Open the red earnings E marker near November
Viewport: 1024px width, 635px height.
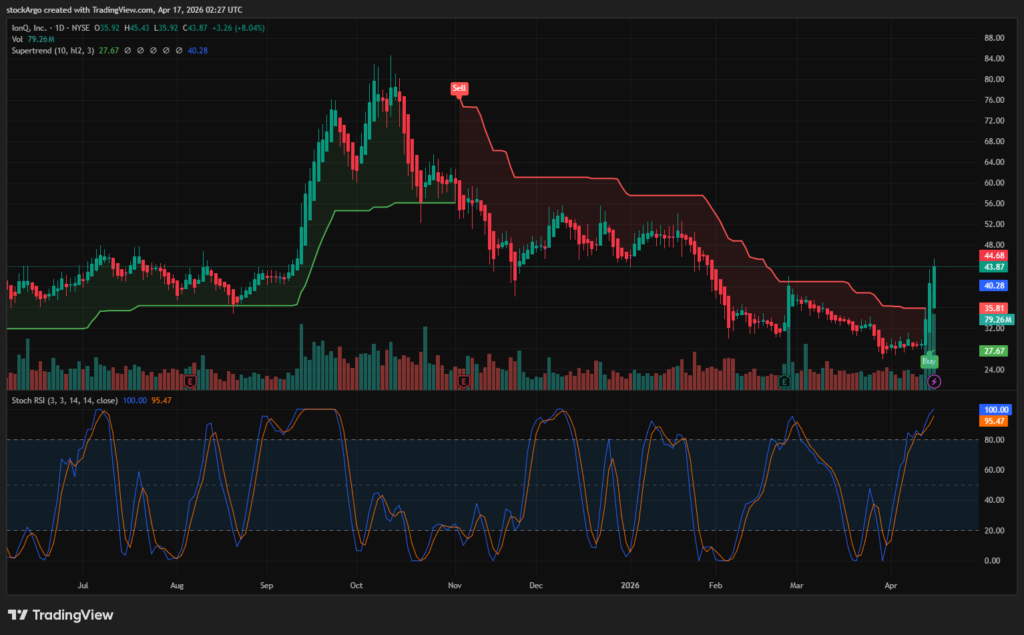(x=463, y=381)
